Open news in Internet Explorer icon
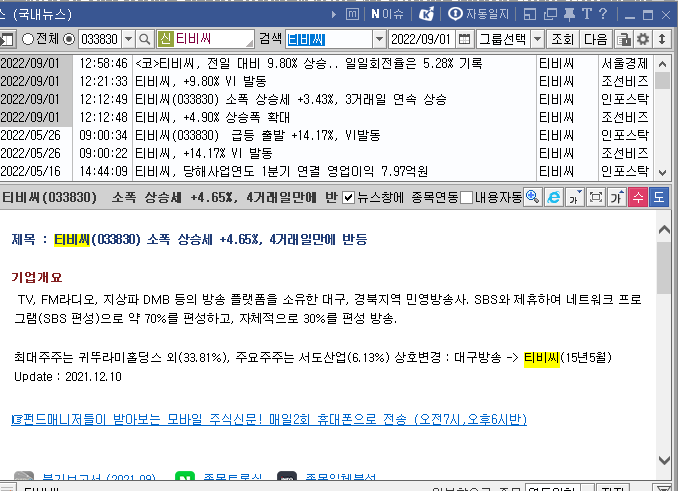This screenshot has height=491, width=678. tap(553, 198)
